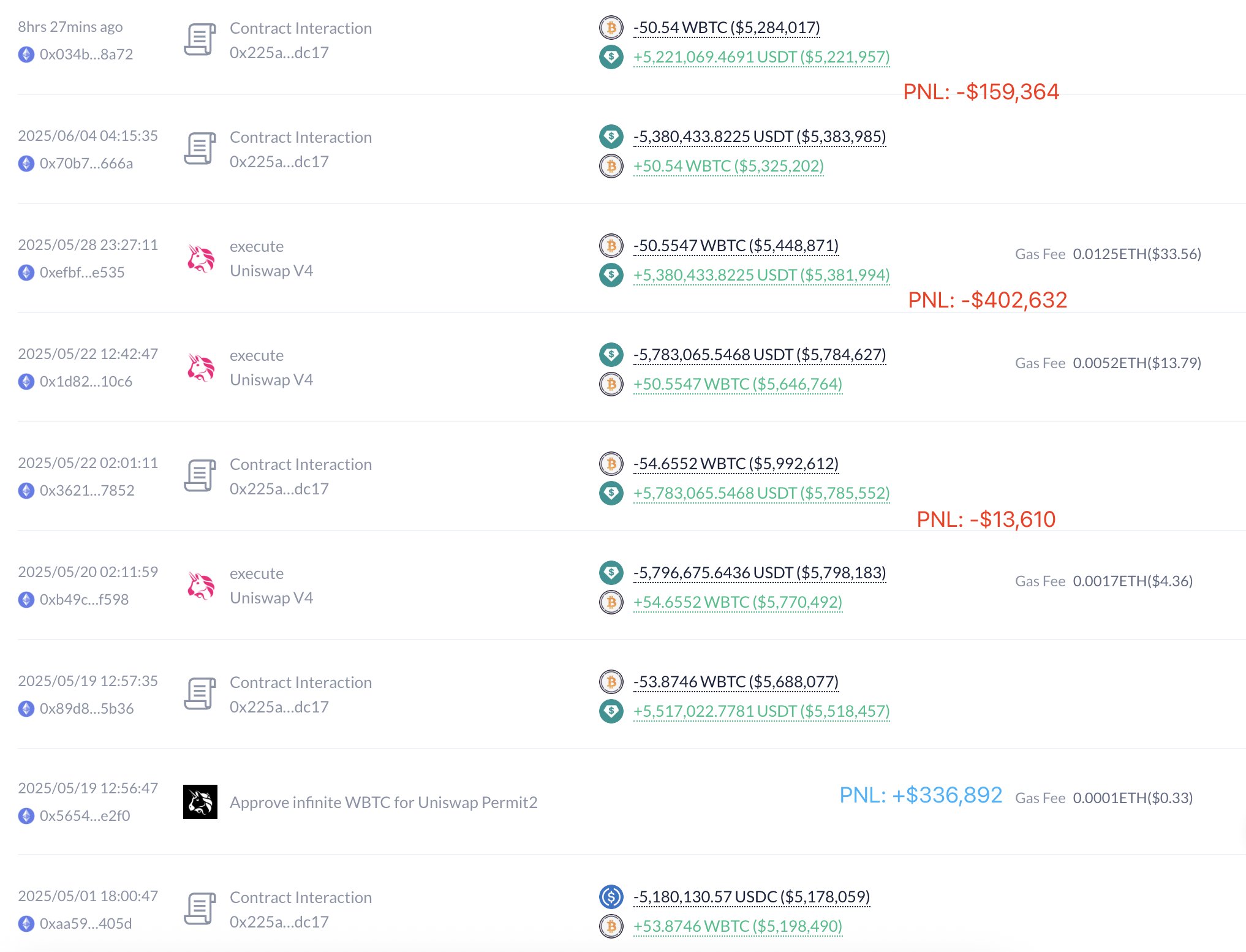1246x952 pixels.
Task: Click Uniswap icon on 2025/05/20 execute row
Action: [x=201, y=586]
